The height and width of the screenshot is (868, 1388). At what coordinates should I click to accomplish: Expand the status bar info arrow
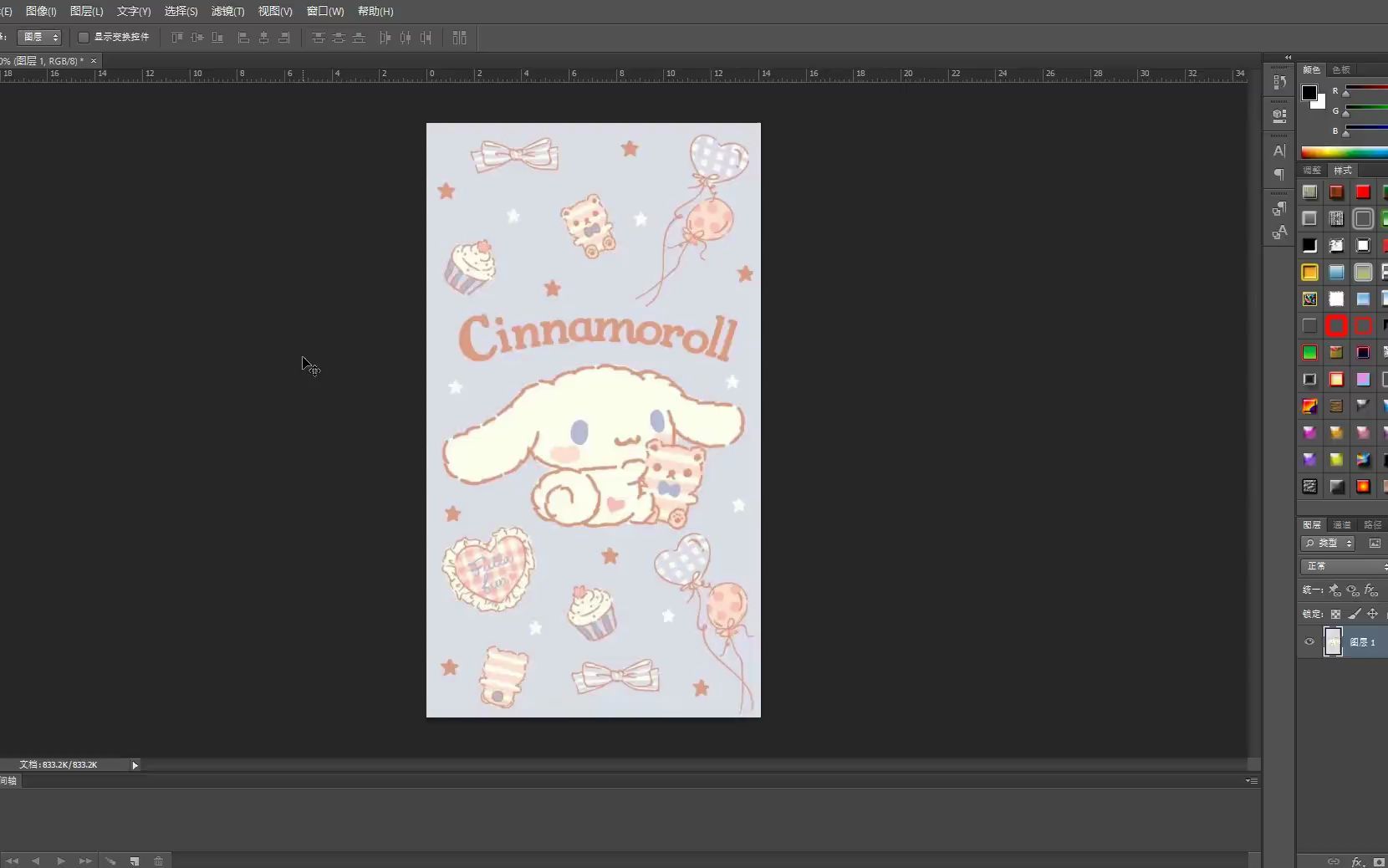coord(135,765)
